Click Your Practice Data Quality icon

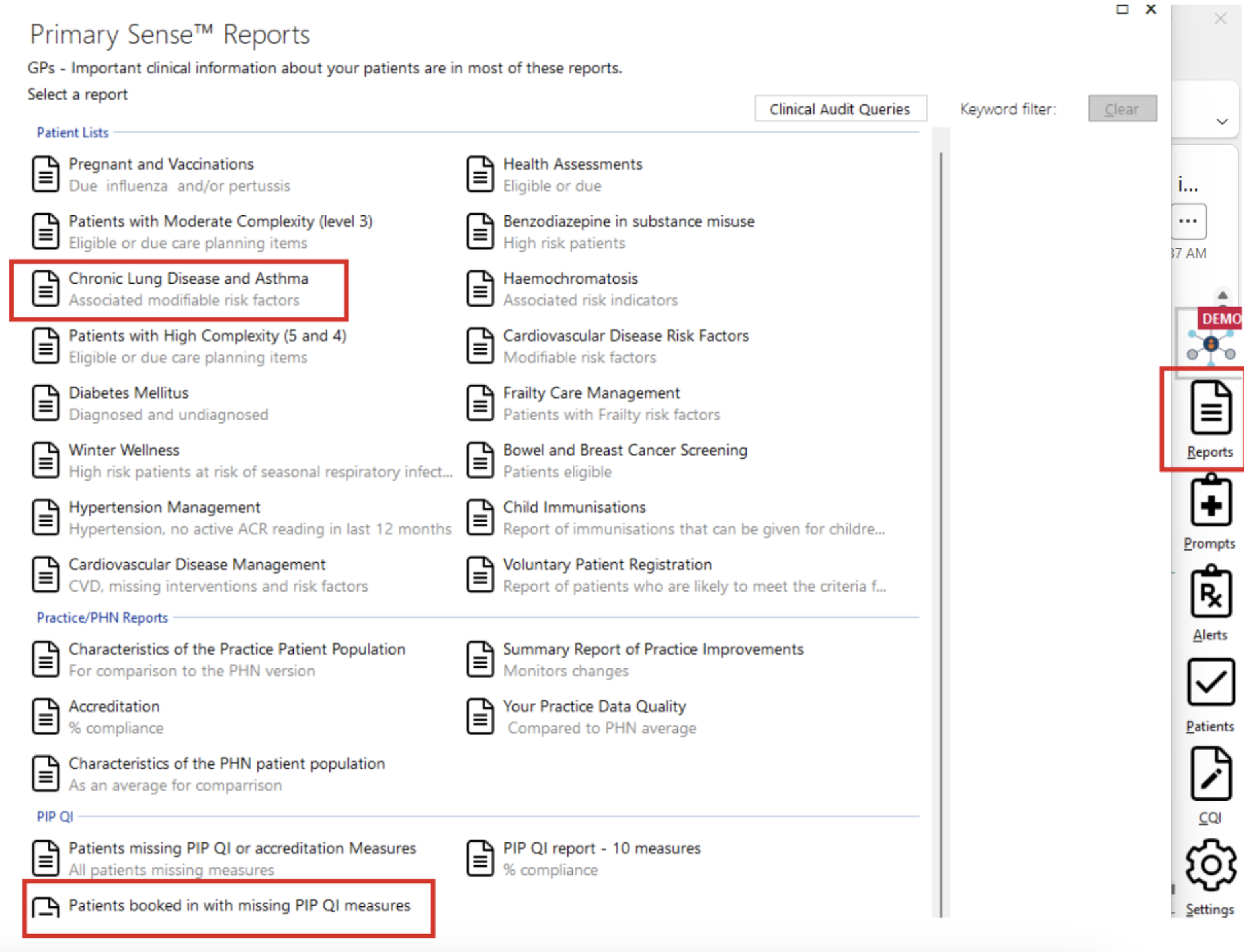[480, 716]
